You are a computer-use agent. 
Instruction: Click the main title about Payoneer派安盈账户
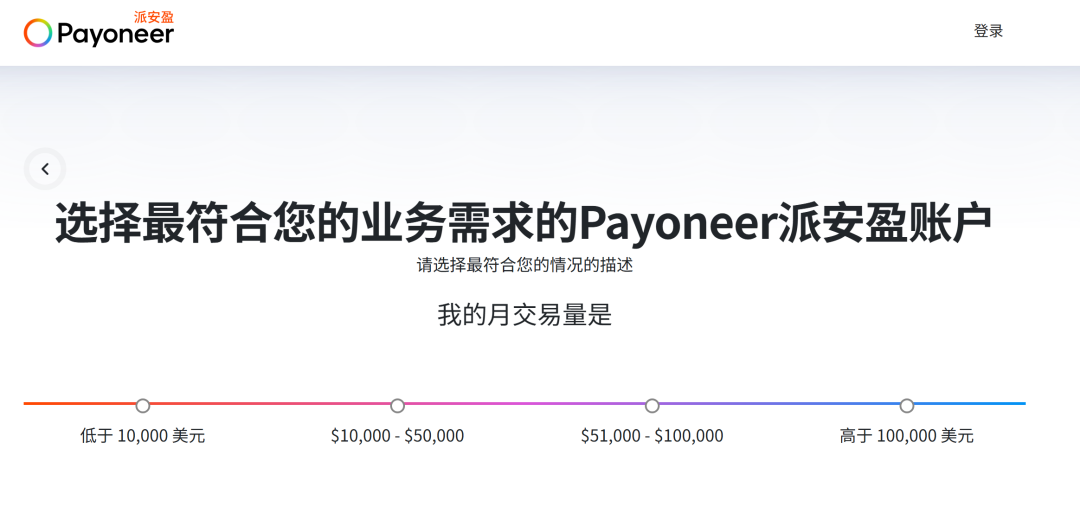click(x=524, y=223)
